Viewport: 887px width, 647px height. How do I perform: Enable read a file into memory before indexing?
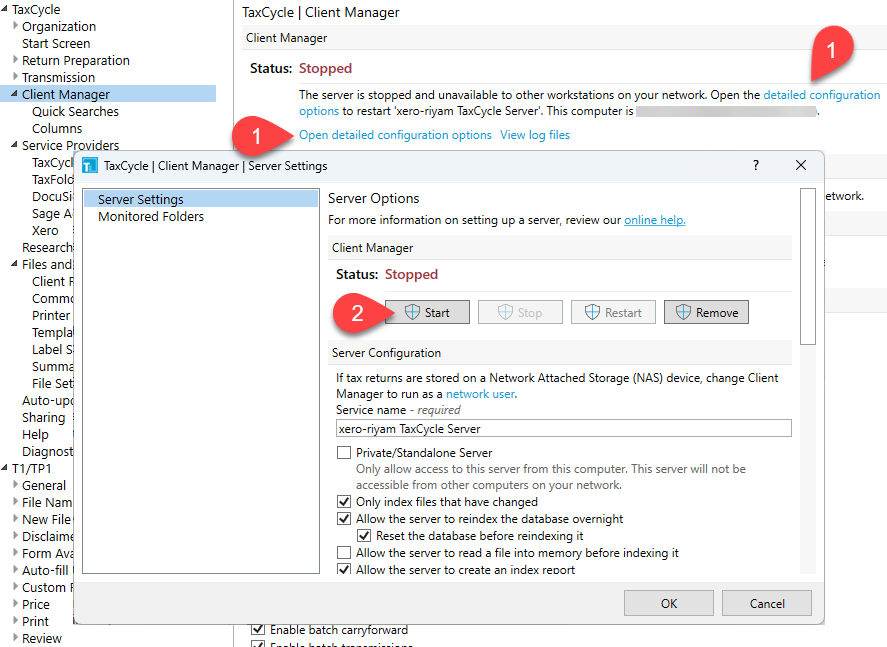coord(344,553)
